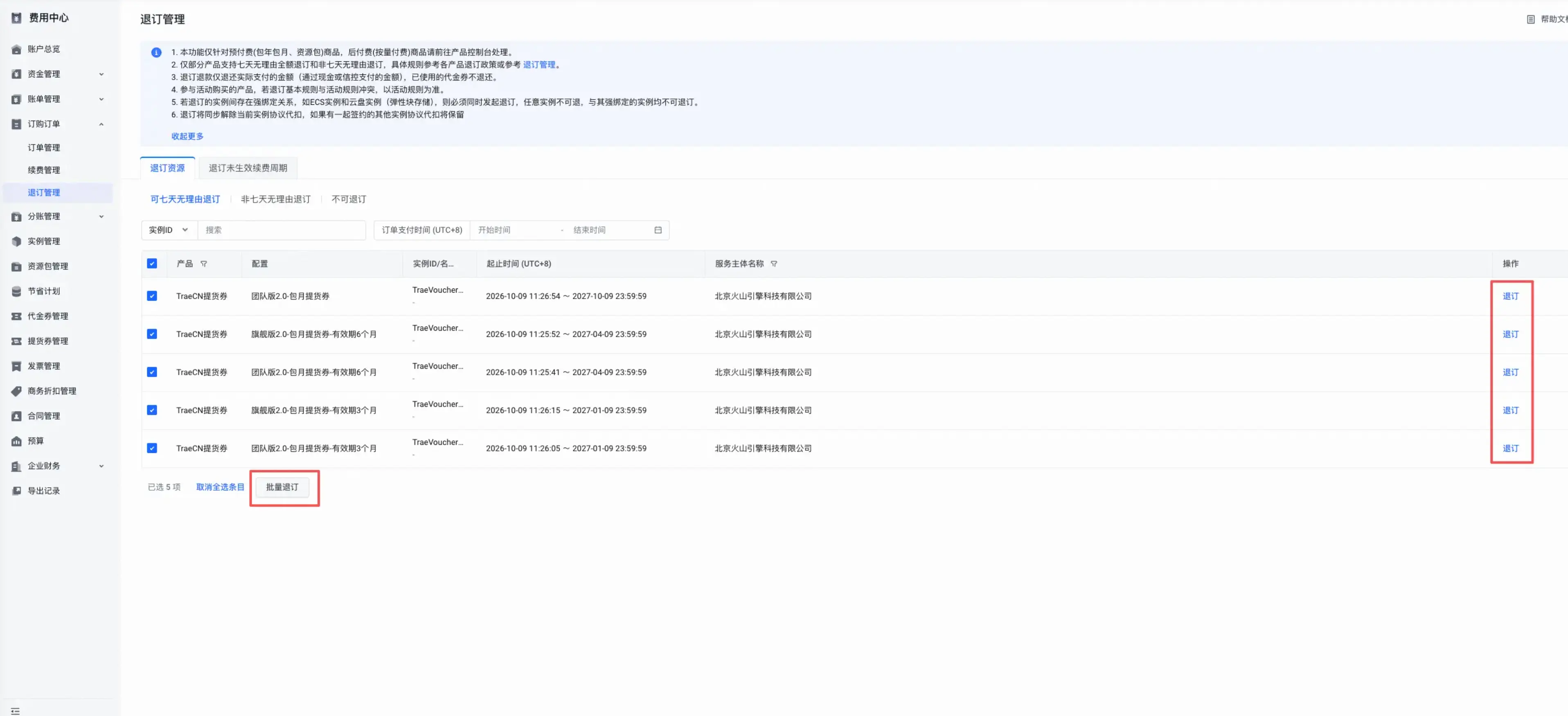The width and height of the screenshot is (1568, 716).
Task: Open 账户总览 home icon in sidebar
Action: pos(16,50)
